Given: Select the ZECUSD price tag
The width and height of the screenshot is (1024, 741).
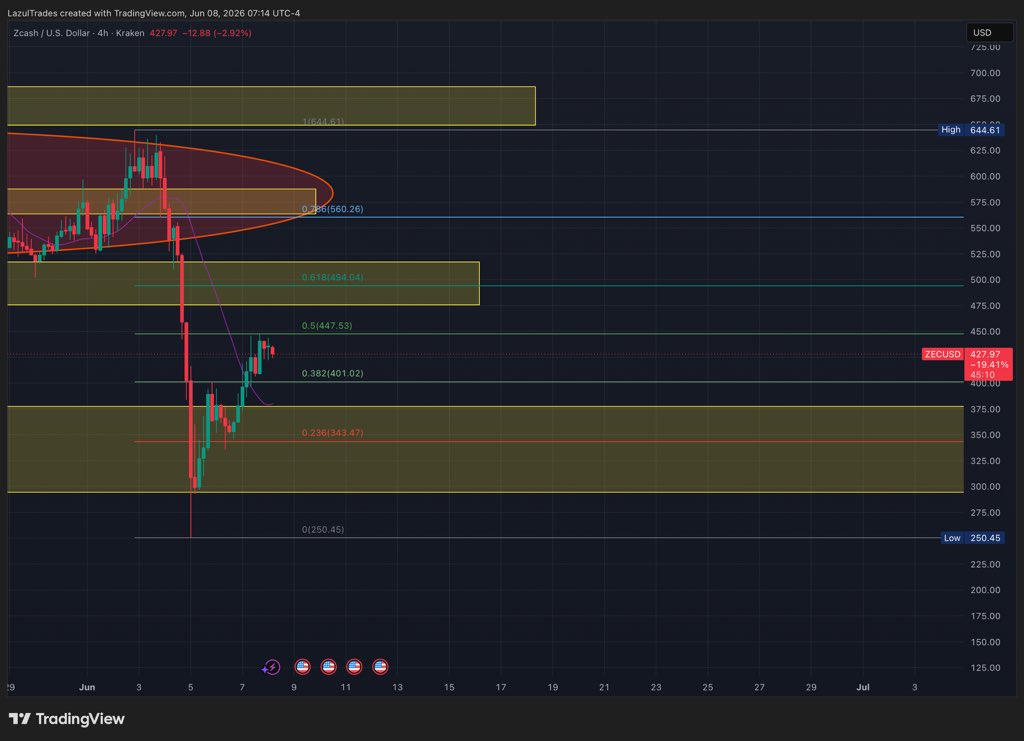Looking at the screenshot, I should [x=942, y=354].
